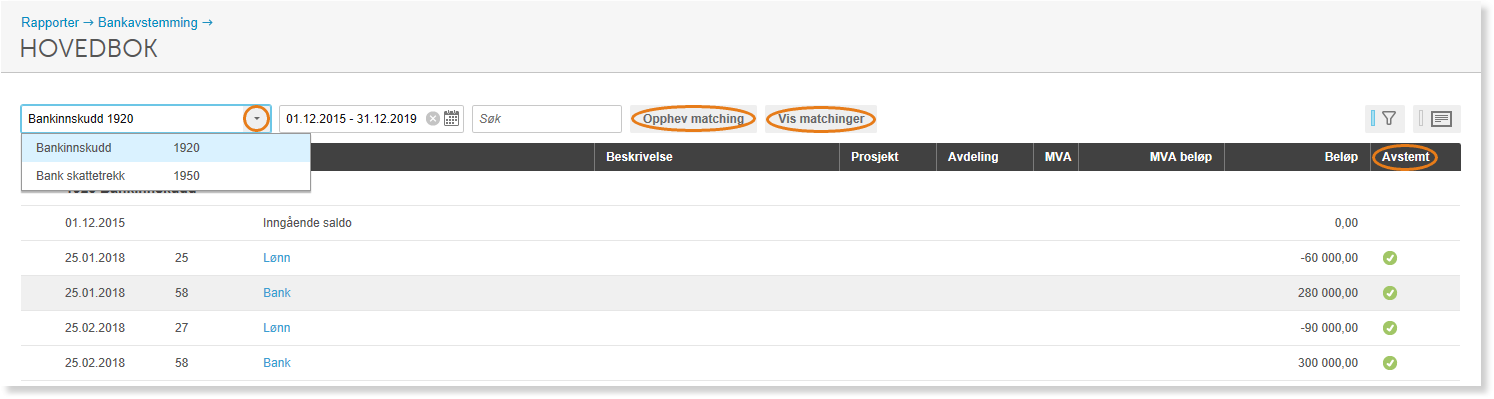
Task: Open the Bank entry dated 25.02.2018
Action: pyautogui.click(x=276, y=363)
